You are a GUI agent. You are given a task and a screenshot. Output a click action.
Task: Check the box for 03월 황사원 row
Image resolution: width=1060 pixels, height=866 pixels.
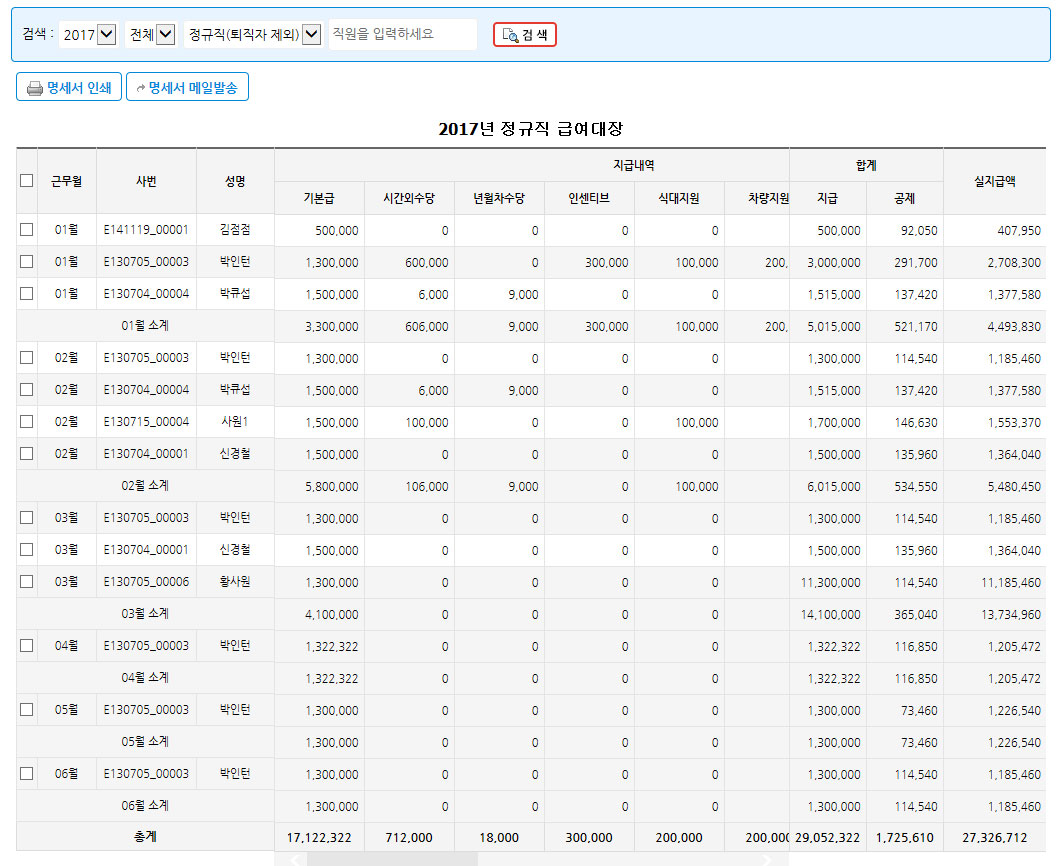tap(26, 581)
